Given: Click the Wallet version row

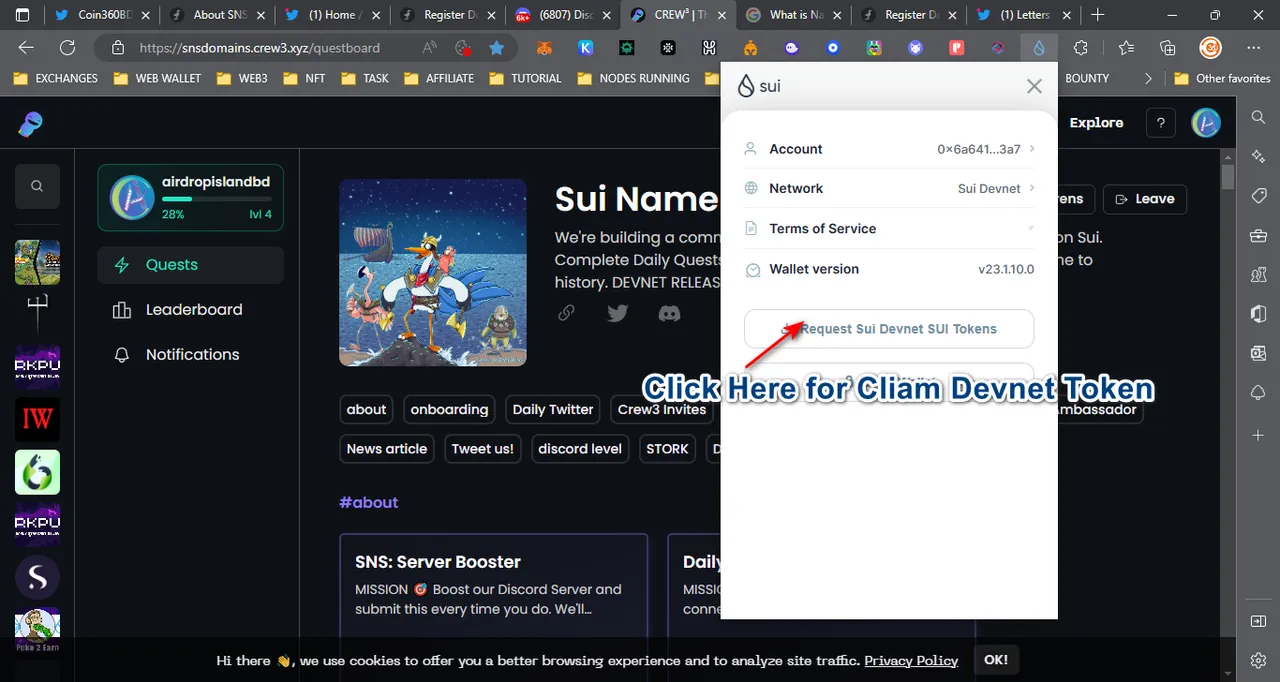Looking at the screenshot, I should click(x=889, y=269).
